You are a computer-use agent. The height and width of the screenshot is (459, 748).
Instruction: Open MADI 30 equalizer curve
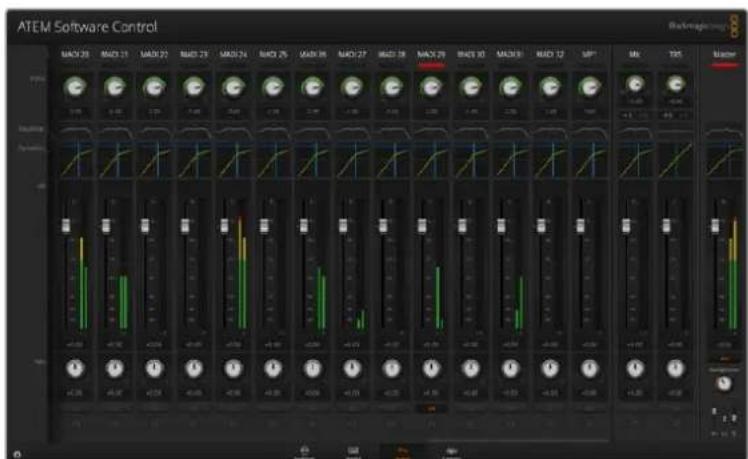pos(471,131)
